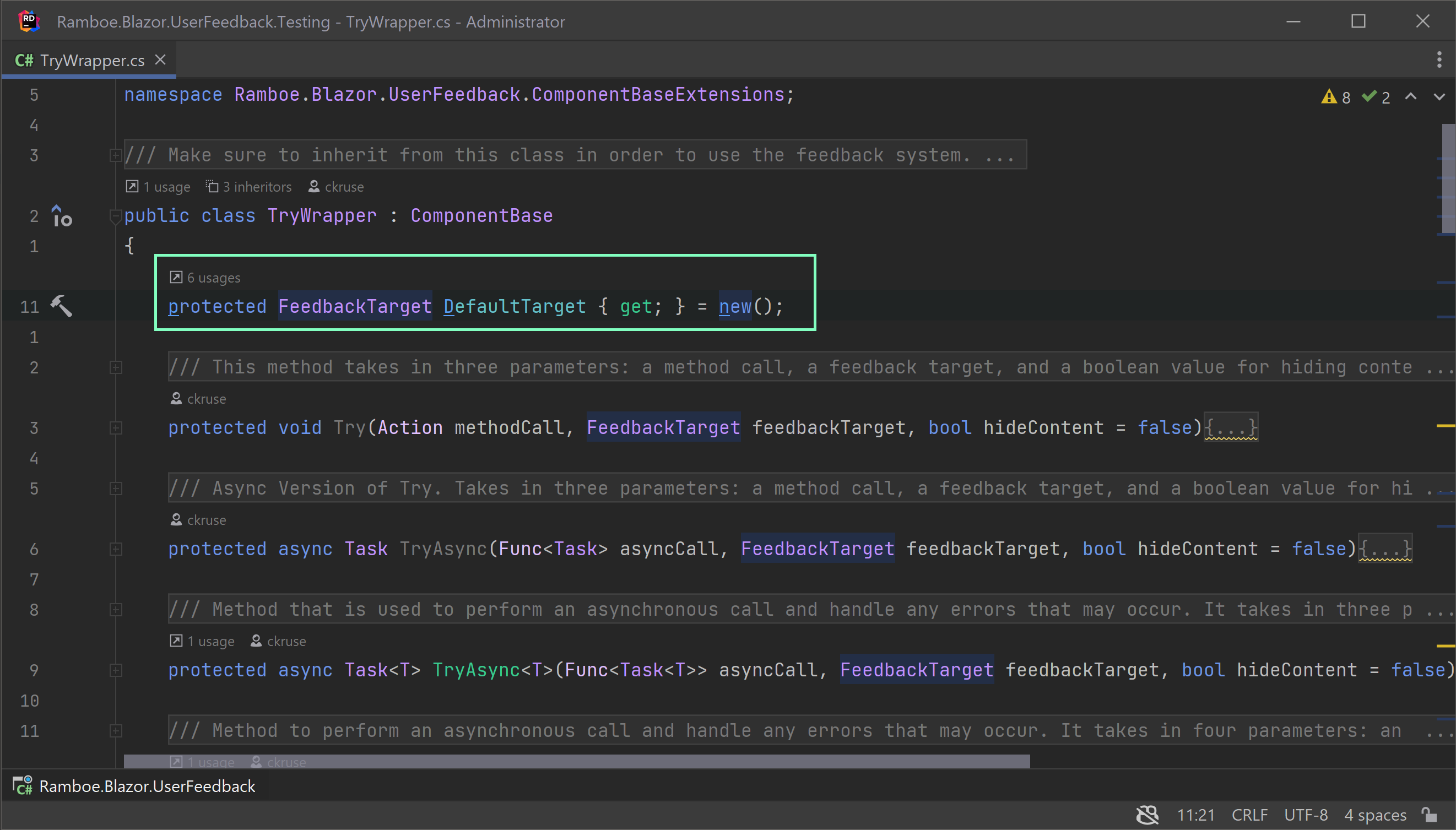This screenshot has height=830, width=1456.
Task: Click the folded {...} body of Try method
Action: (1231, 427)
